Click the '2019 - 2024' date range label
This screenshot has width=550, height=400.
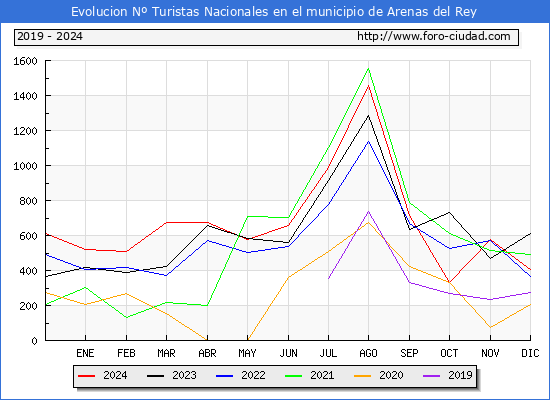pyautogui.click(x=50, y=36)
